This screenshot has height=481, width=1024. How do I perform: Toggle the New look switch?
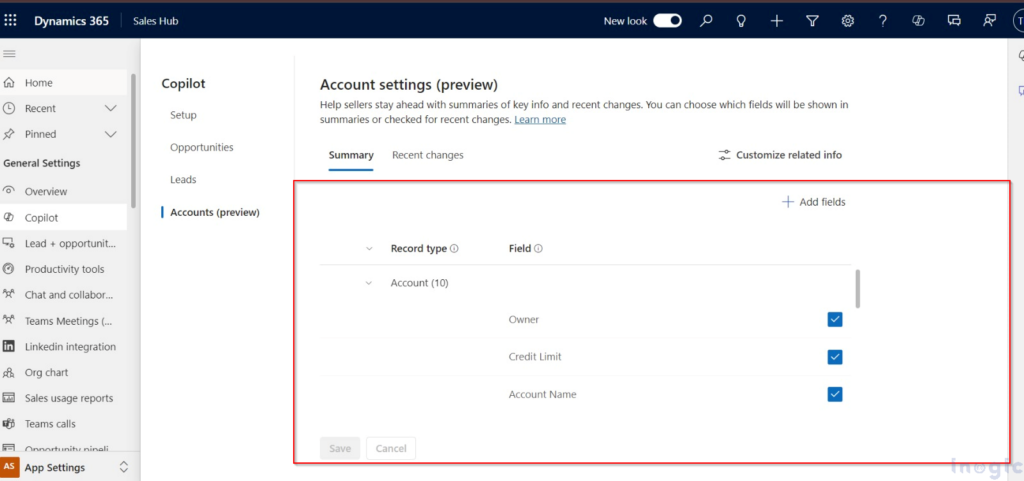tap(667, 21)
